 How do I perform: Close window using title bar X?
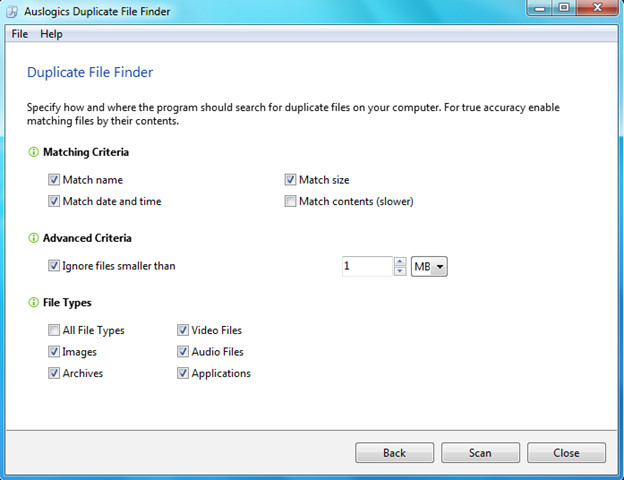597,8
